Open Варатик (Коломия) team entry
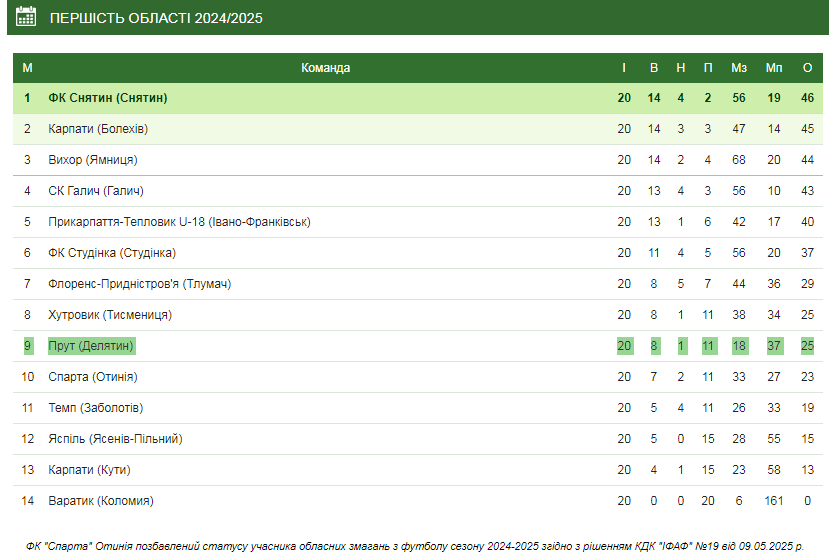The image size is (834, 557). pos(101,501)
